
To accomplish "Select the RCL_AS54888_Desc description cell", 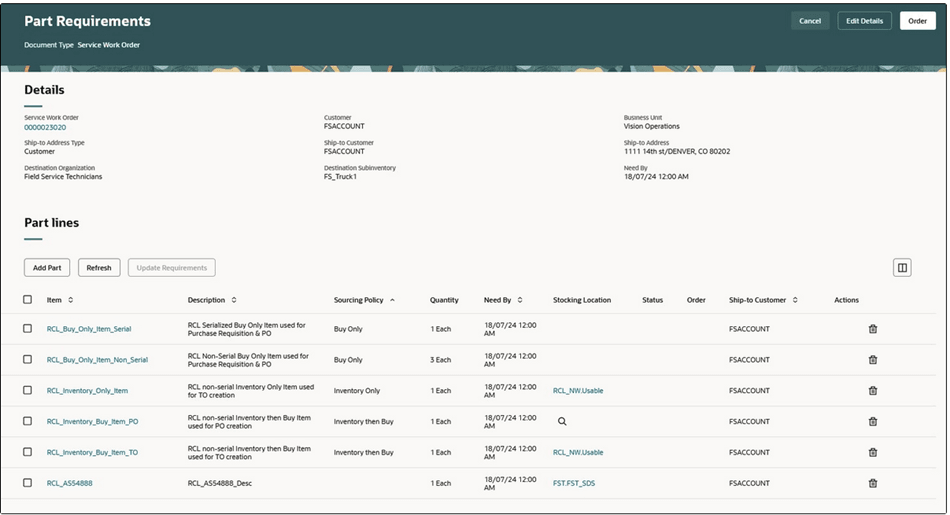I will point(220,483).
